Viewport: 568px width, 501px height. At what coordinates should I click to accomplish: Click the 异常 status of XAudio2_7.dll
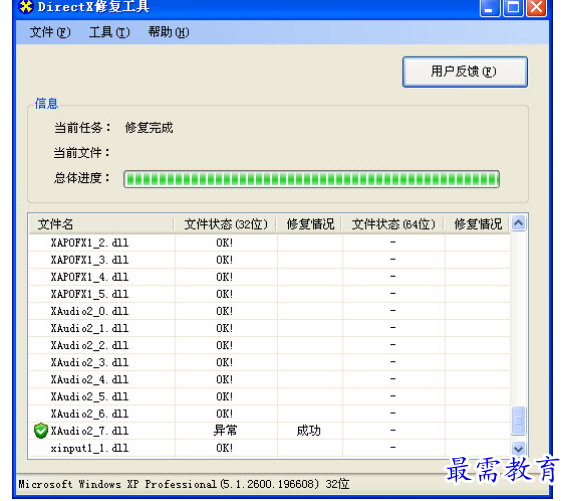[x=225, y=430]
